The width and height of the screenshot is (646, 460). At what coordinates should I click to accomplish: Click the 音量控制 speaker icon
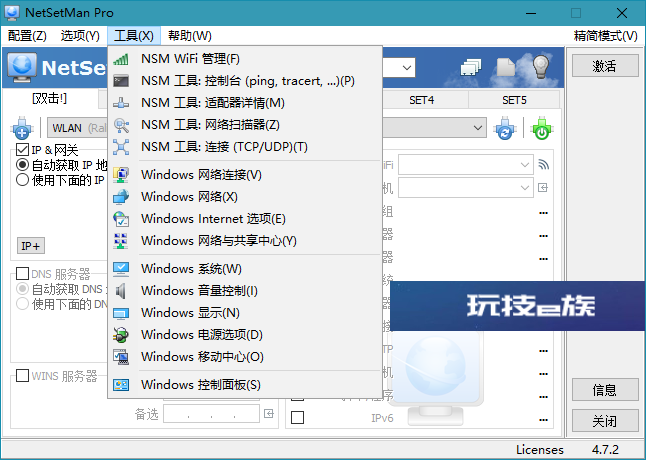click(x=121, y=291)
